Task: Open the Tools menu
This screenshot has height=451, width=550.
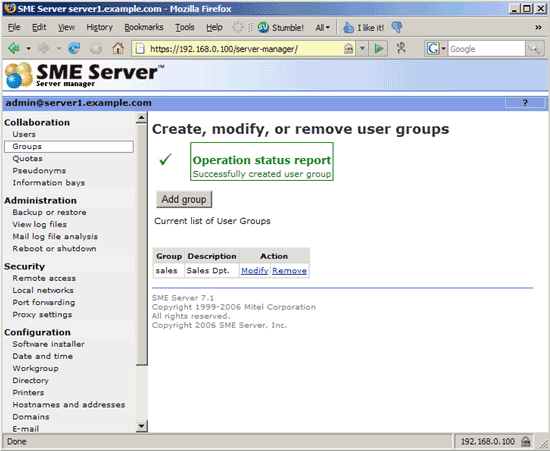Action: point(185,27)
